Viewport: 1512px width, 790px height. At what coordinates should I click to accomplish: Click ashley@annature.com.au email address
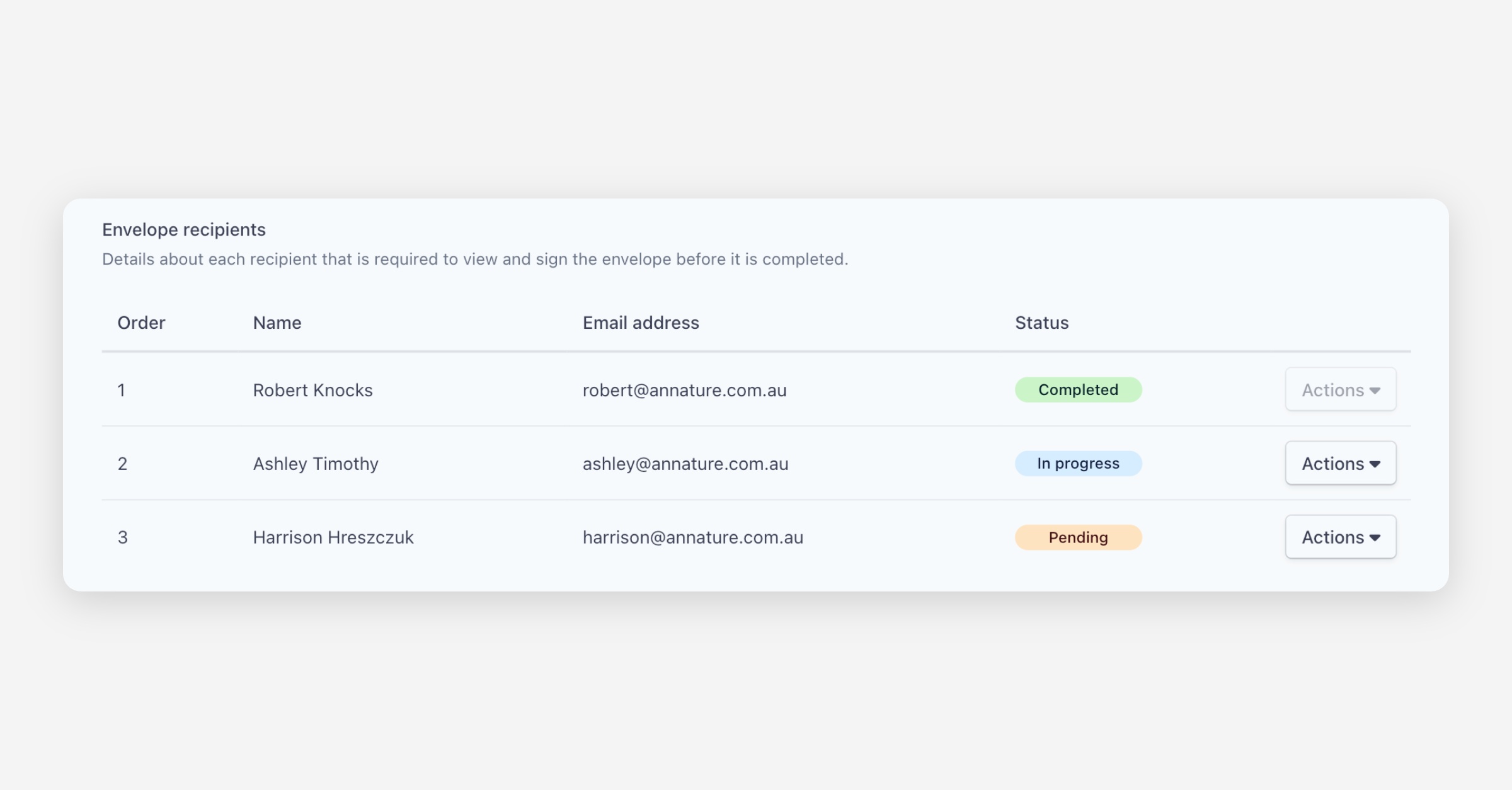(x=685, y=464)
